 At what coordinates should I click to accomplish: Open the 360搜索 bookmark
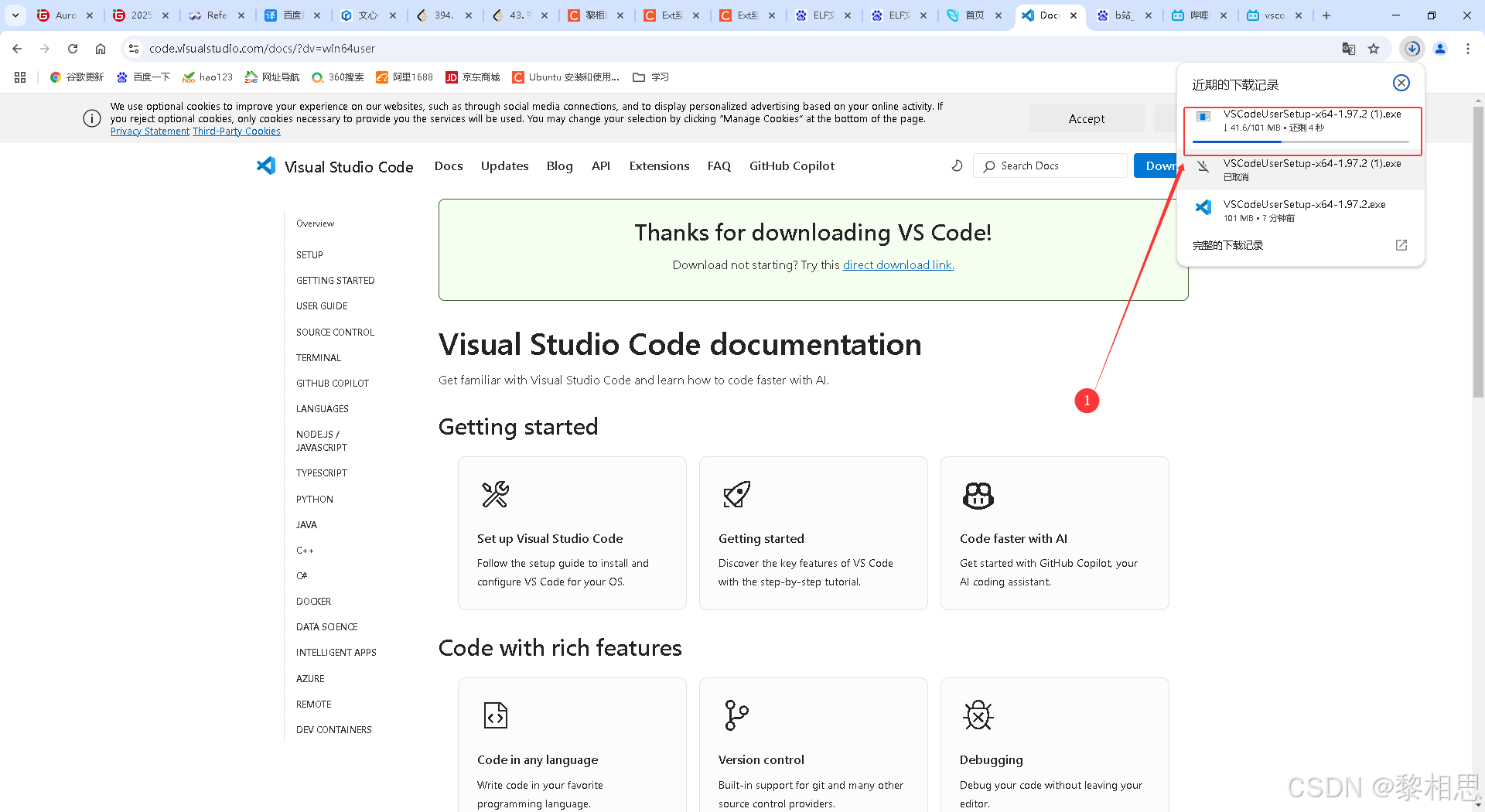pos(338,77)
